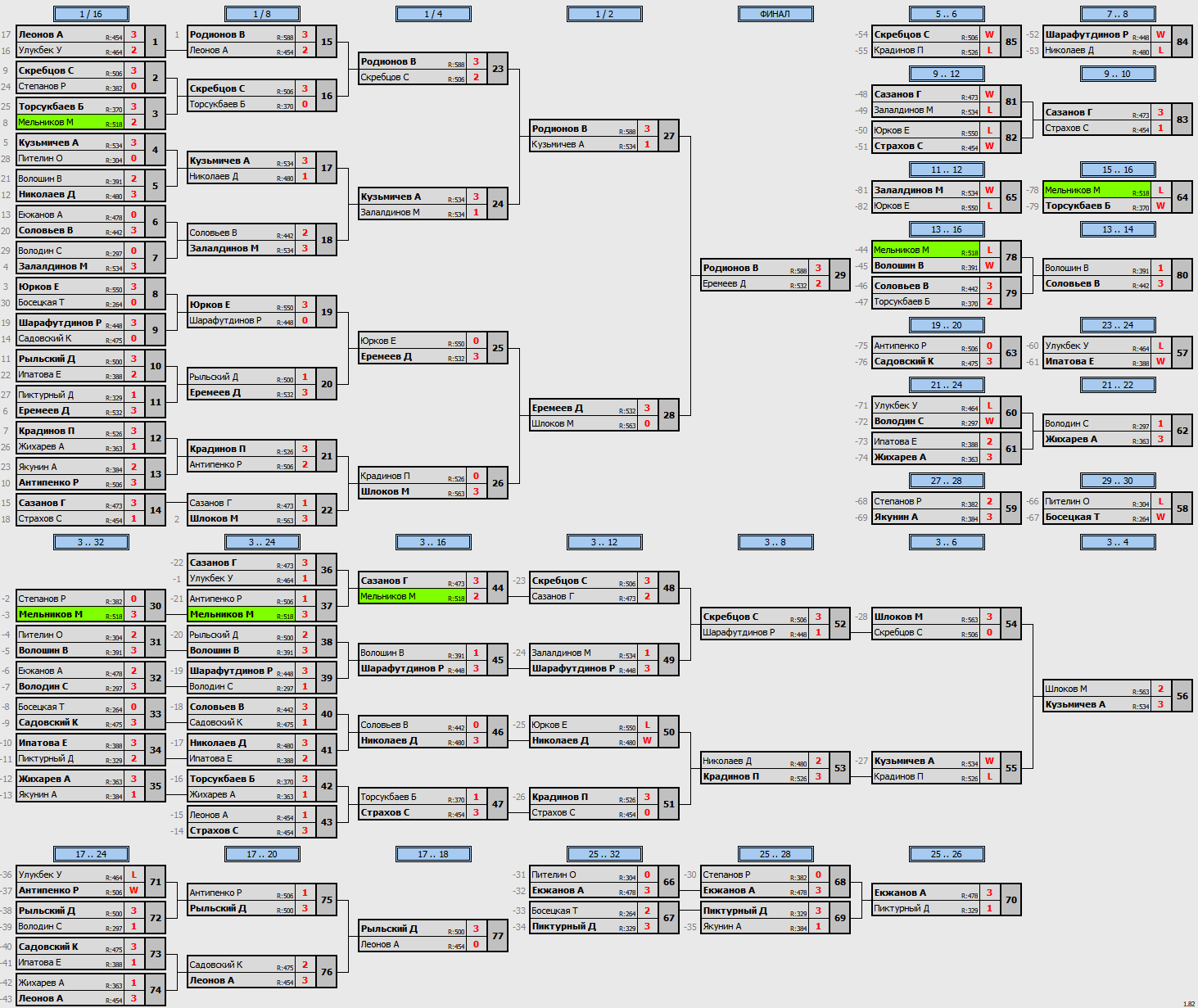
Task: Click the '3 .. 16' bracket header
Action: click(433, 542)
